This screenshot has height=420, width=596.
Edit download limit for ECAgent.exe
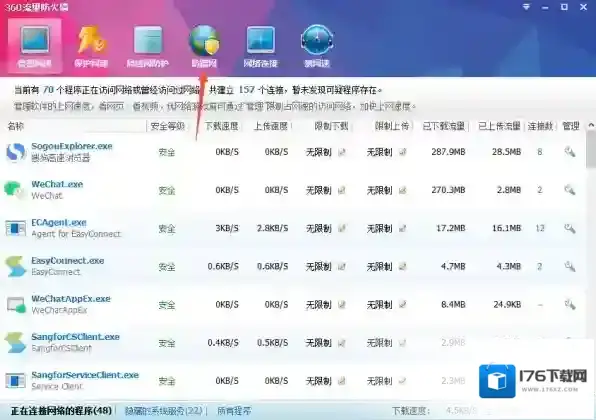point(342,228)
